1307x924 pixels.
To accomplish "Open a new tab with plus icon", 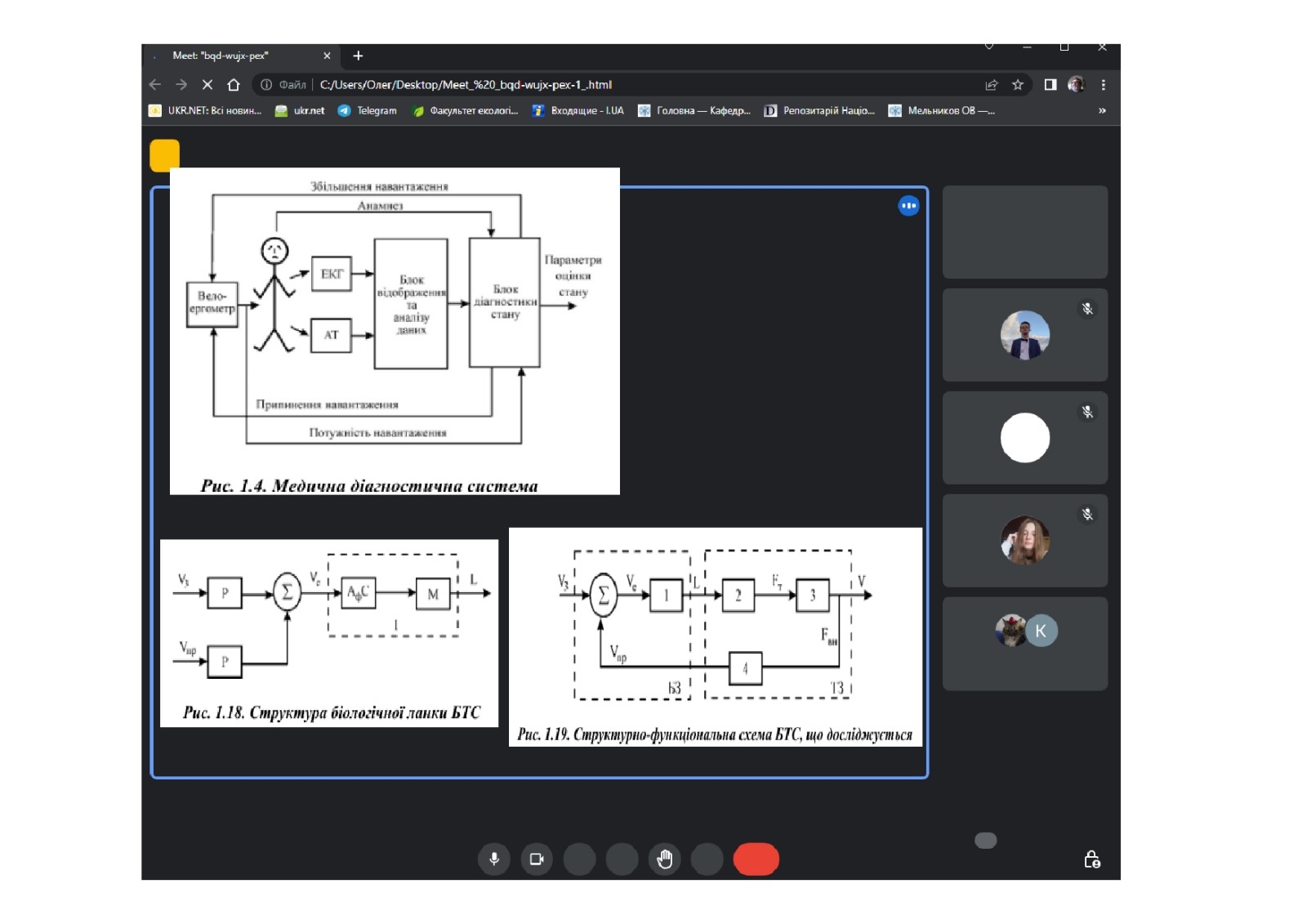I will click(x=358, y=56).
